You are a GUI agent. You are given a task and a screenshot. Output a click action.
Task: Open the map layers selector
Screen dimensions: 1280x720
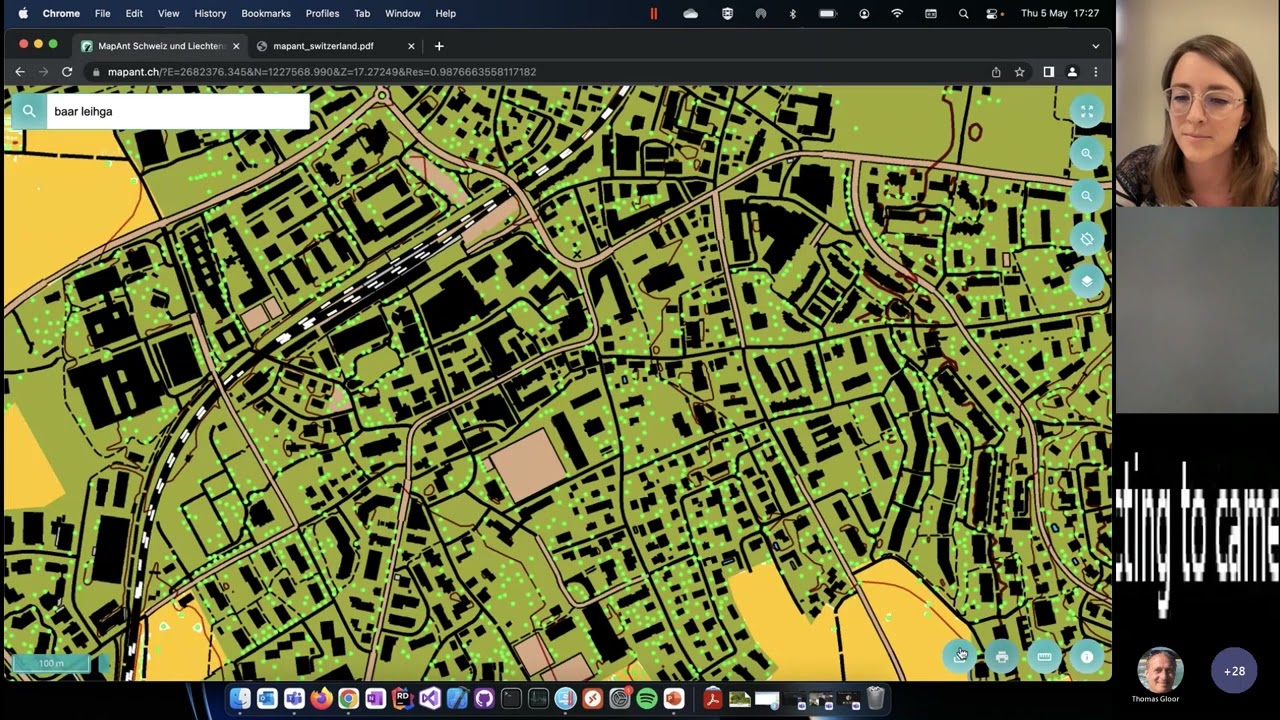pyautogui.click(x=1087, y=281)
